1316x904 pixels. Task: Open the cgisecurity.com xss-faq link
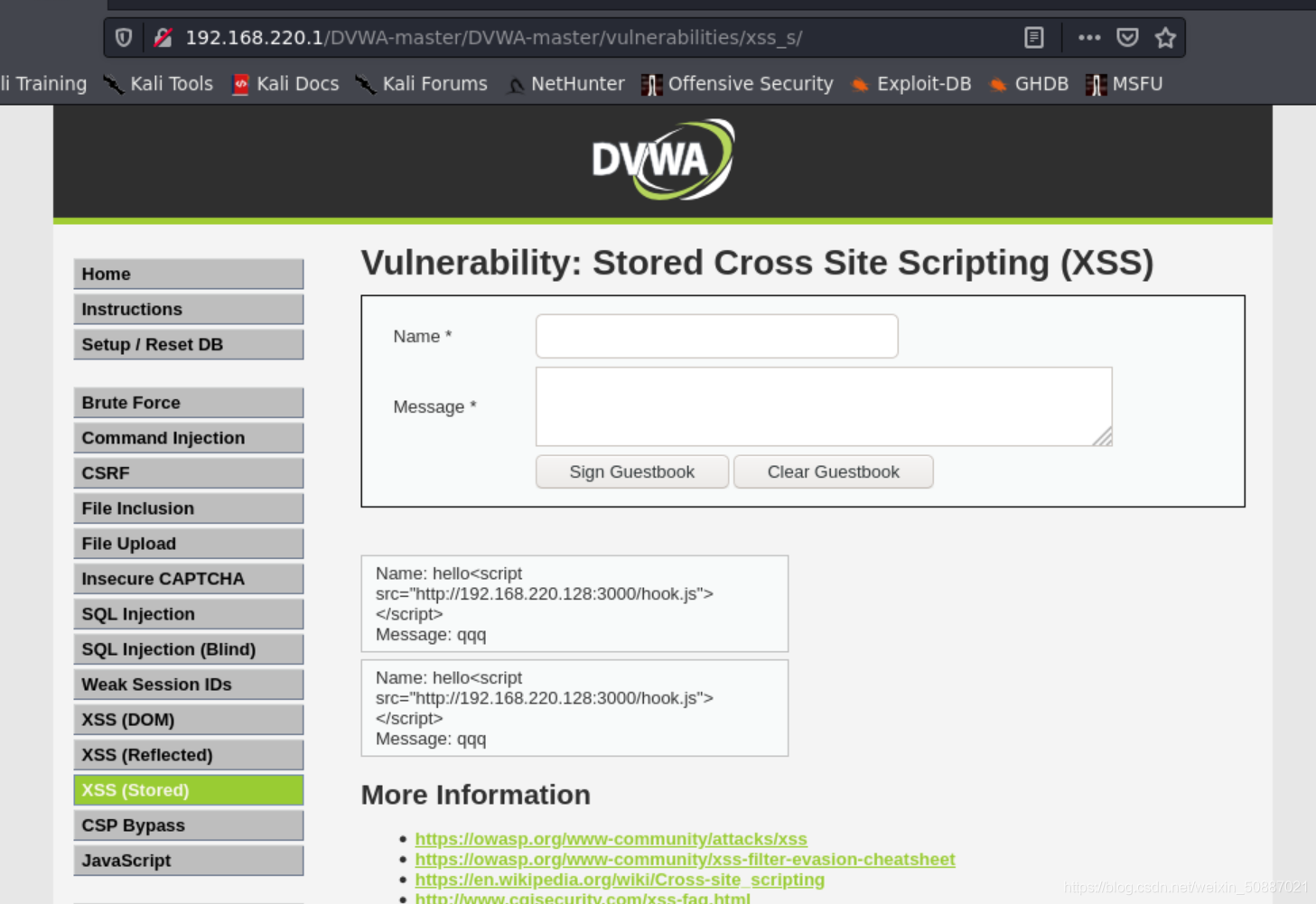(x=583, y=898)
